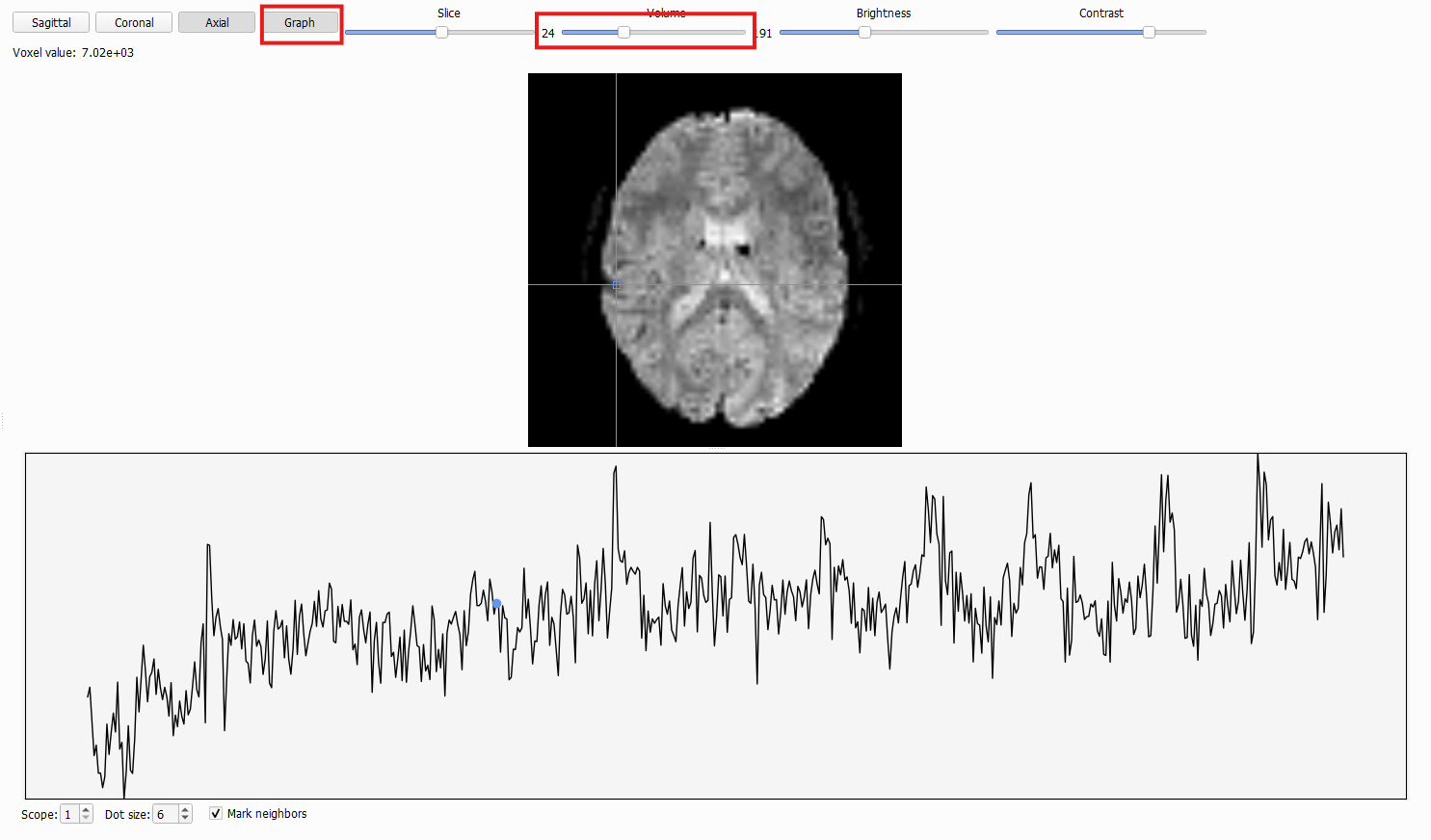Click into the Scope value field
The width and height of the screenshot is (1431, 840).
point(69,814)
